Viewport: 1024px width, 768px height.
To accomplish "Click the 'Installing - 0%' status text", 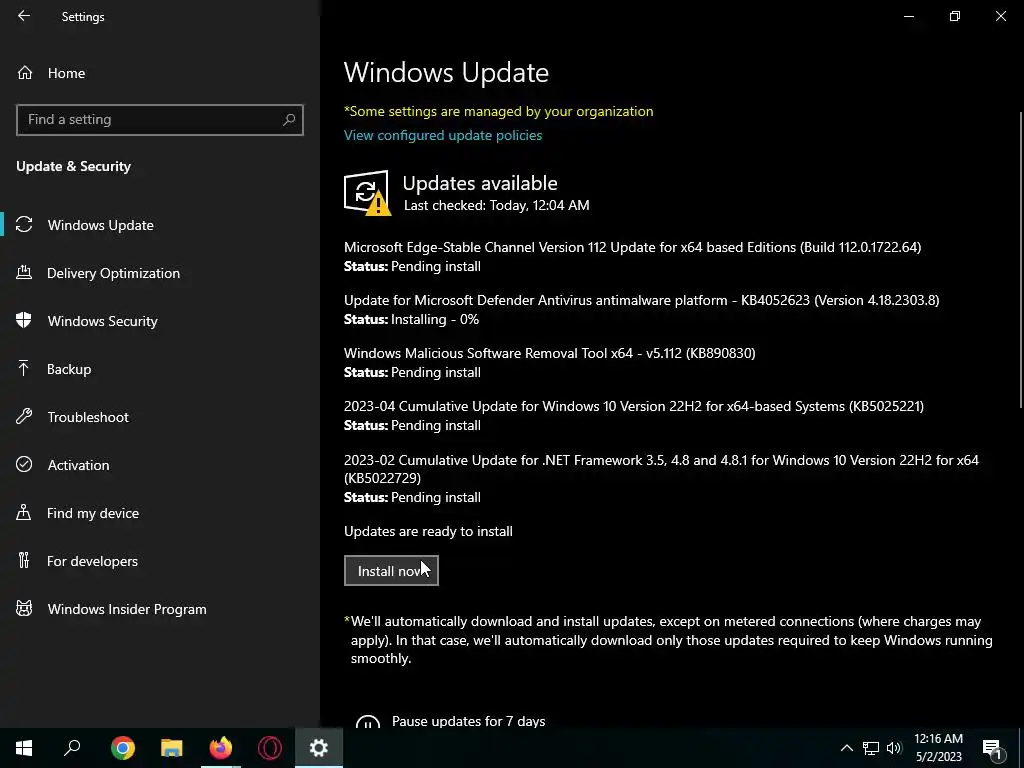I will click(x=434, y=319).
